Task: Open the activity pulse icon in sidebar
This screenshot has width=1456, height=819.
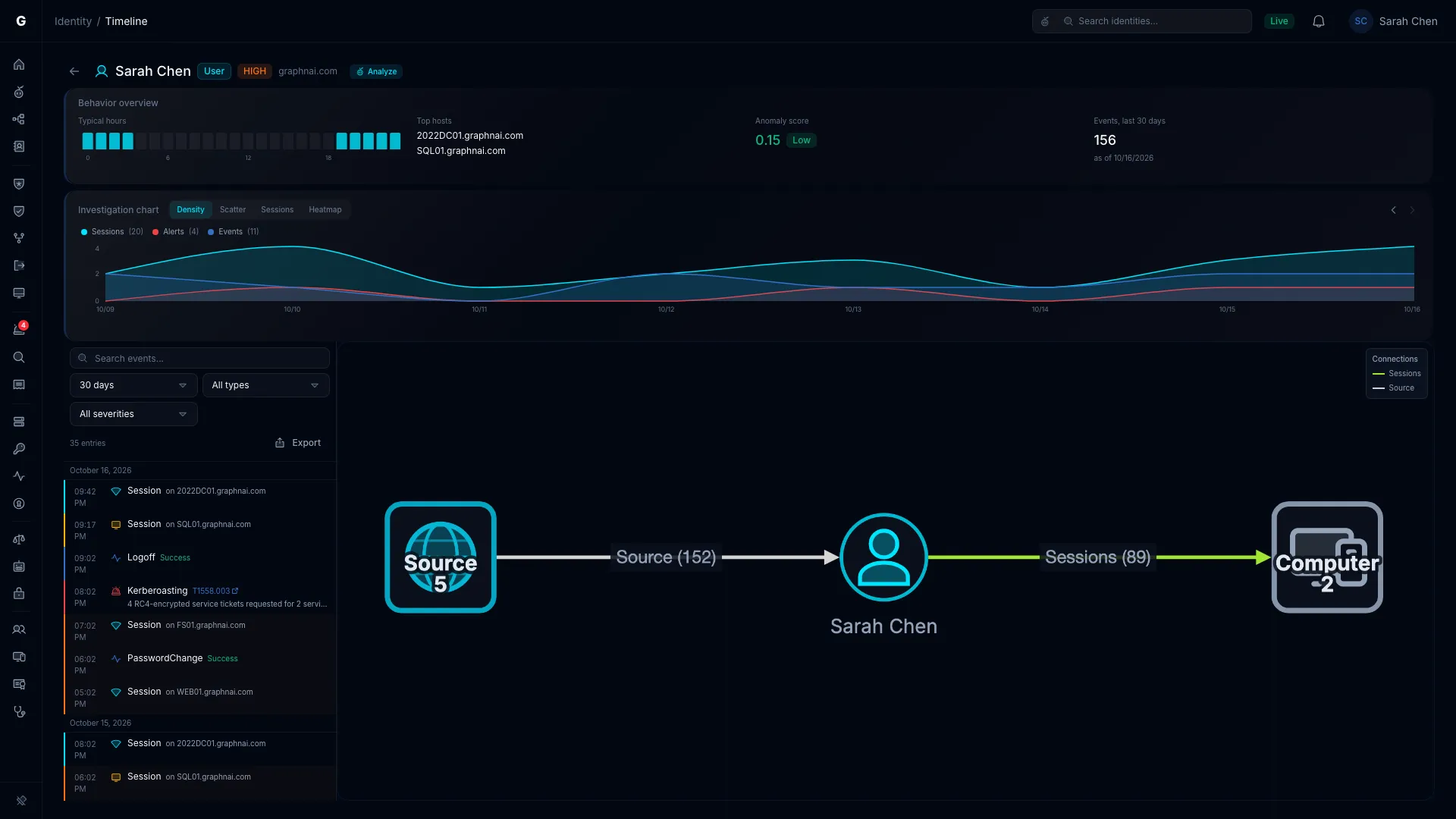Action: coord(19,476)
